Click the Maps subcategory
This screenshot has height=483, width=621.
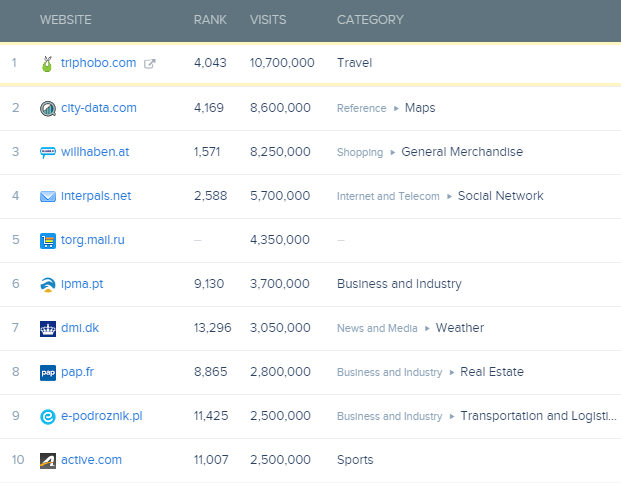click(x=420, y=108)
